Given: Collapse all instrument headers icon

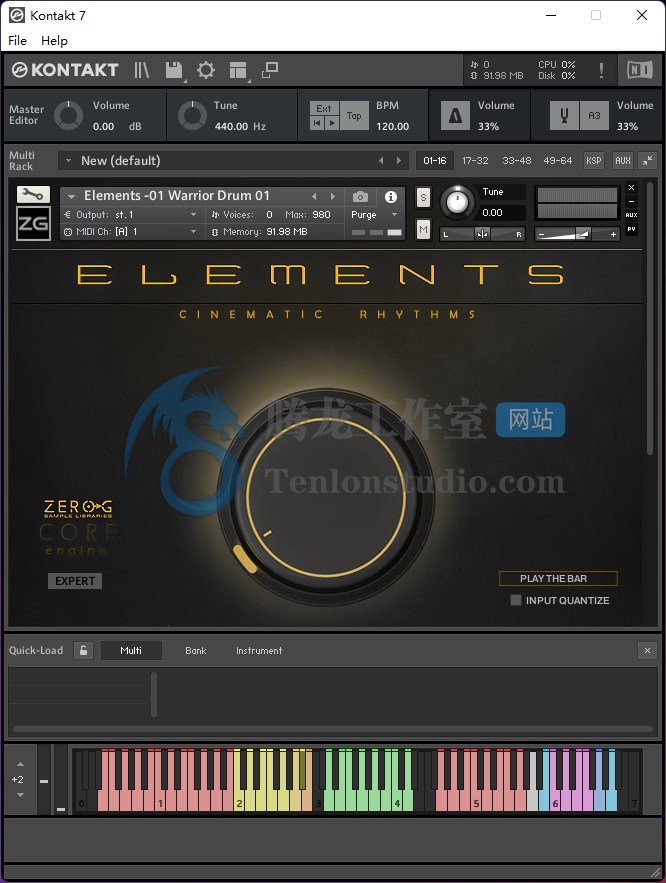Looking at the screenshot, I should (647, 161).
